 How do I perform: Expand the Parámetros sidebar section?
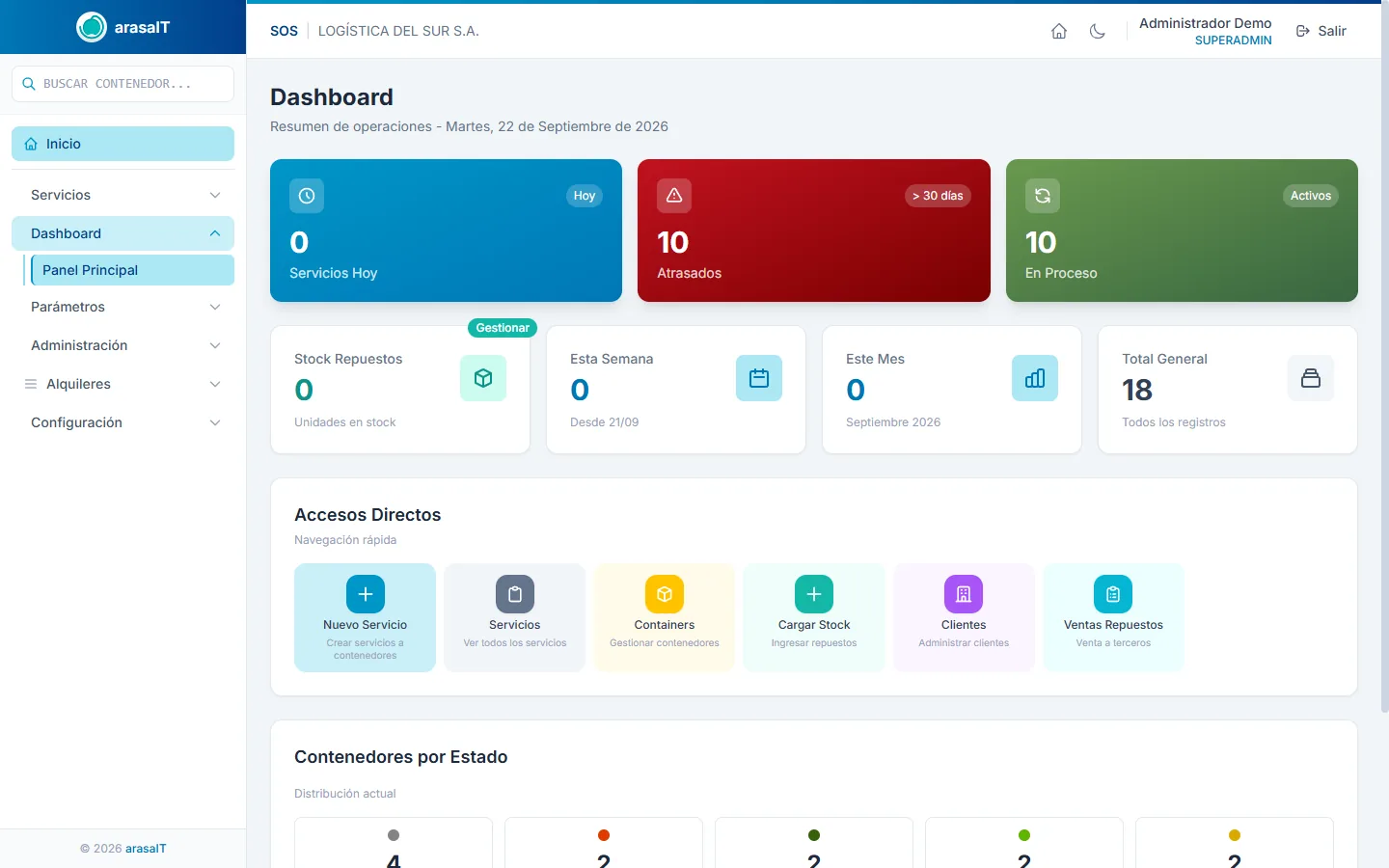click(x=123, y=307)
